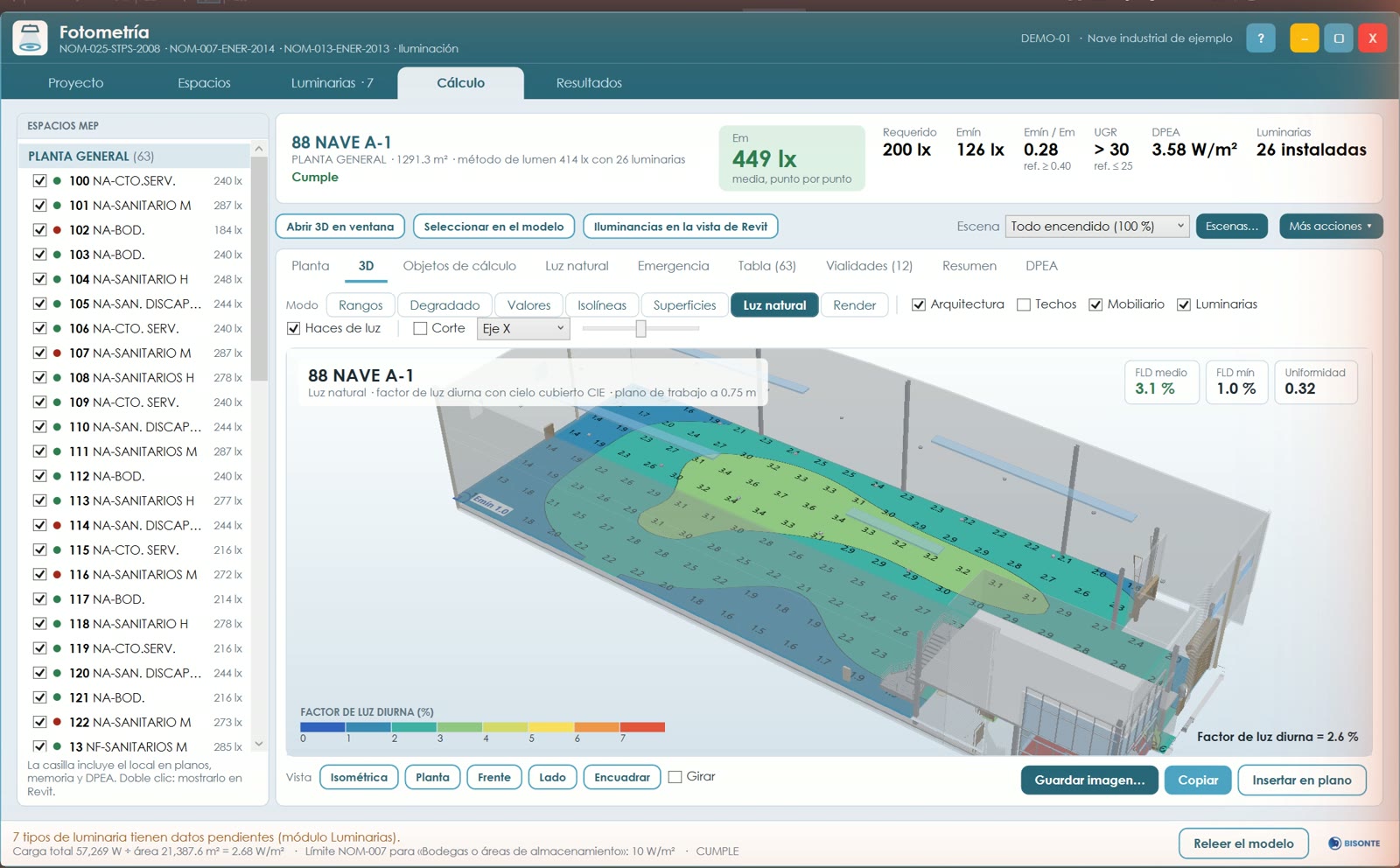Click the space list scrollbar up arrow
The width and height of the screenshot is (1400, 868).
click(x=259, y=150)
